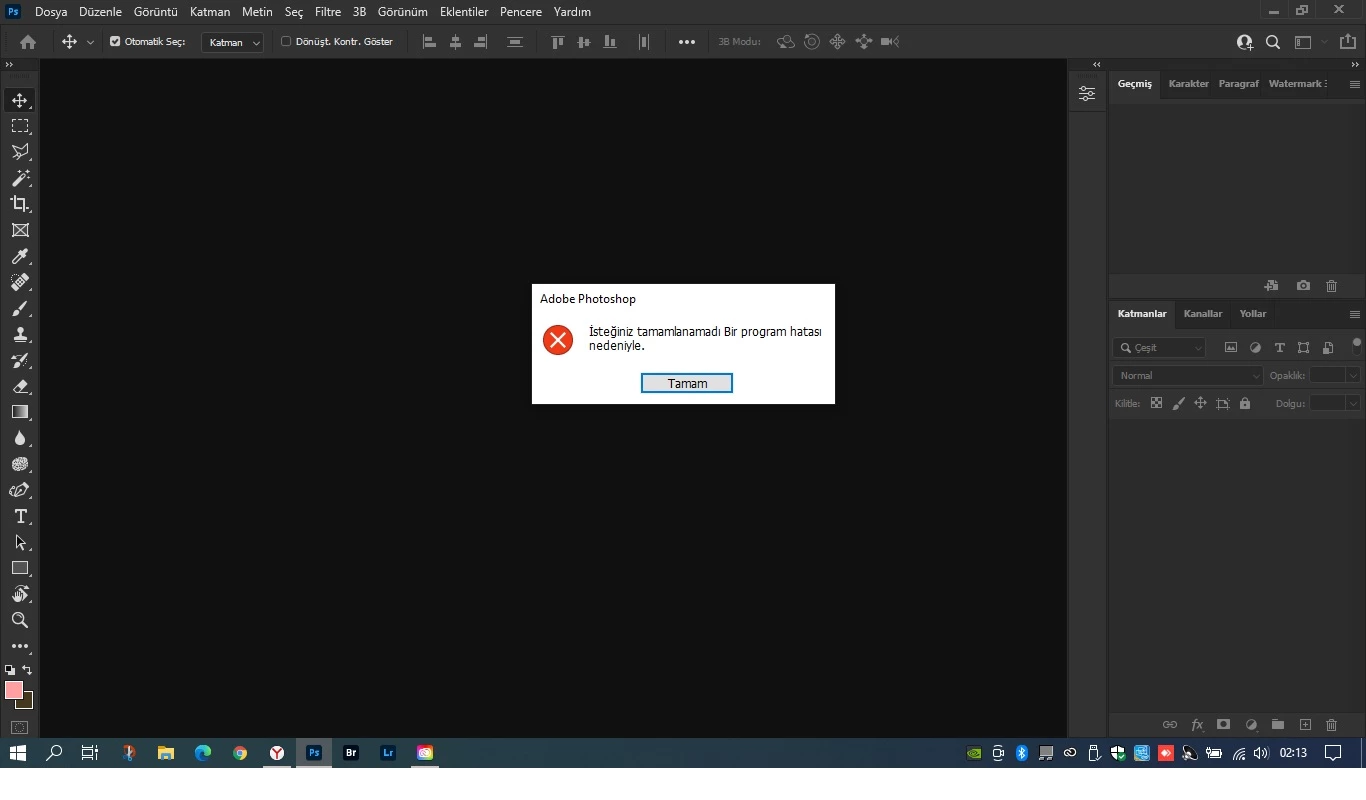
Task: Select the Zoom tool
Action: point(20,620)
